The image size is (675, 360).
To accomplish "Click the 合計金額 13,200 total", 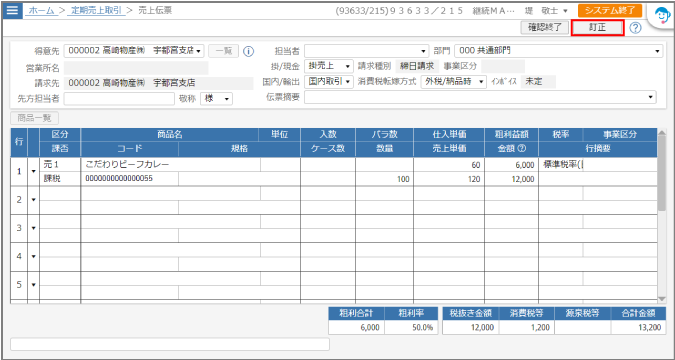I will click(x=638, y=327).
